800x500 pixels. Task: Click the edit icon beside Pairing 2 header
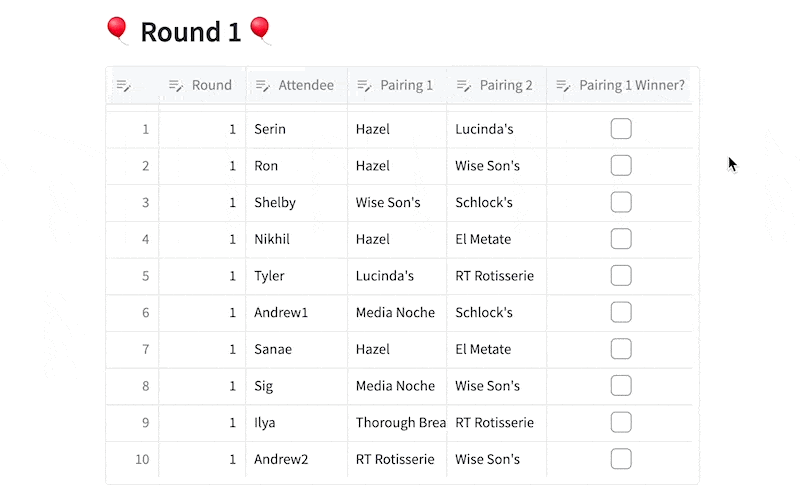click(x=463, y=86)
